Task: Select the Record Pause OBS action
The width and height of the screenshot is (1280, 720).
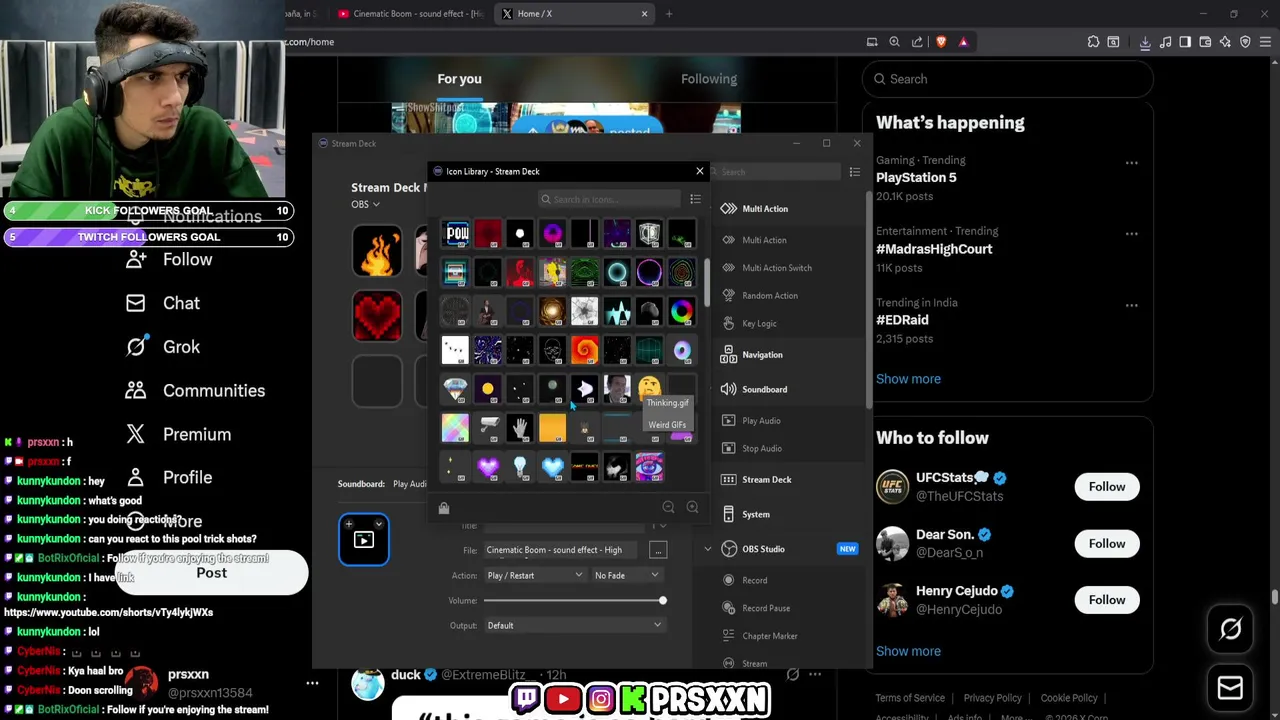Action: pos(766,608)
